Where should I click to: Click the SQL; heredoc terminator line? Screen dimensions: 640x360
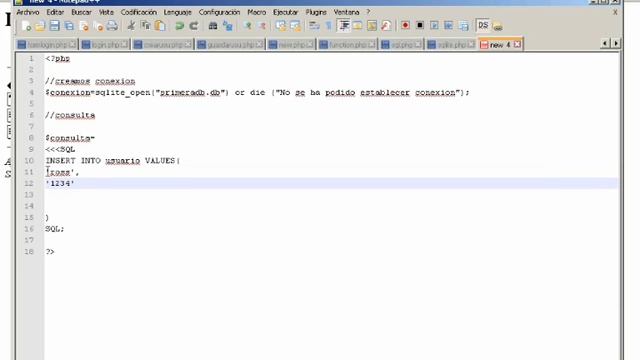55,229
